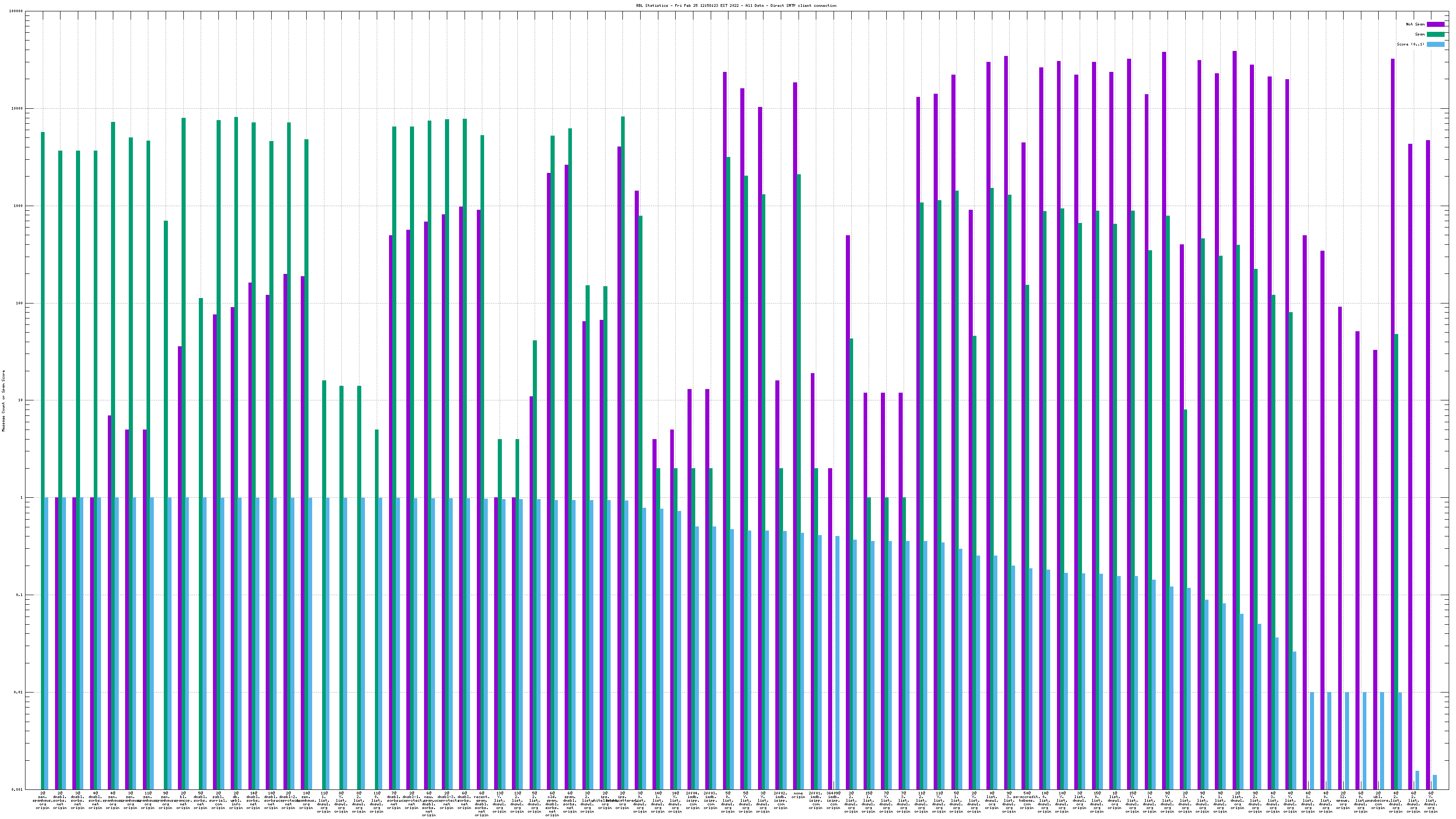Select the 'Not Spam' legend label
The height and width of the screenshot is (819, 1456).
click(x=1416, y=24)
